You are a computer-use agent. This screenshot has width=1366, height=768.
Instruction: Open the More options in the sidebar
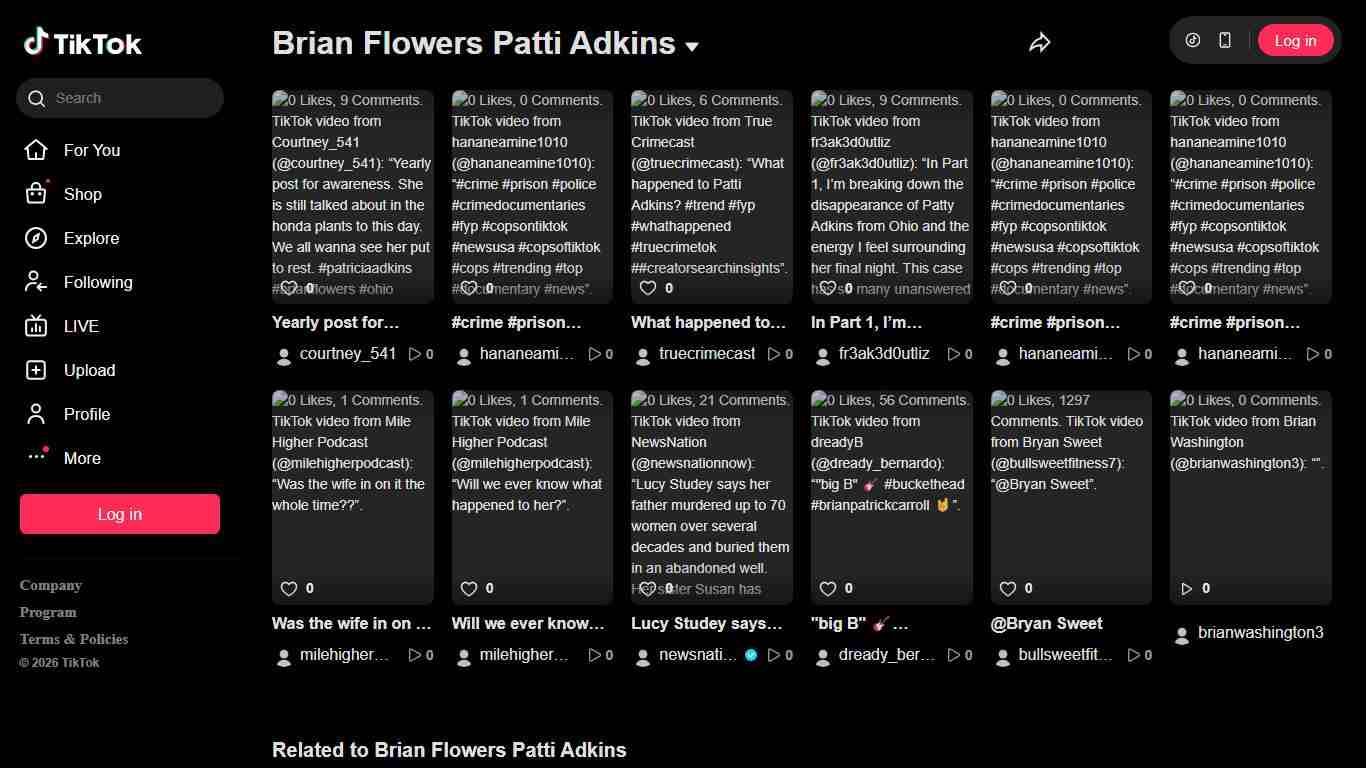pos(37,457)
